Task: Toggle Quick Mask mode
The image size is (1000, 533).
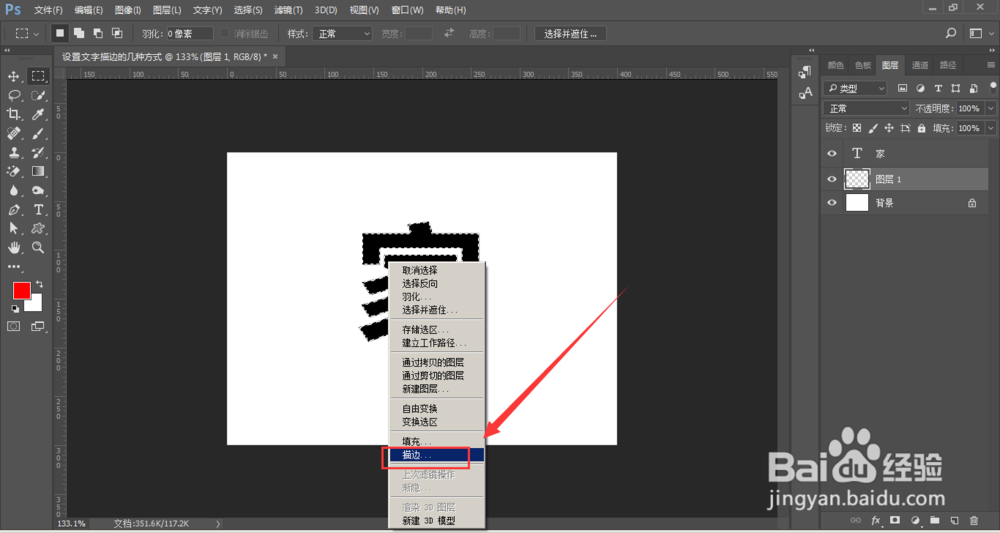Action: pos(13,326)
